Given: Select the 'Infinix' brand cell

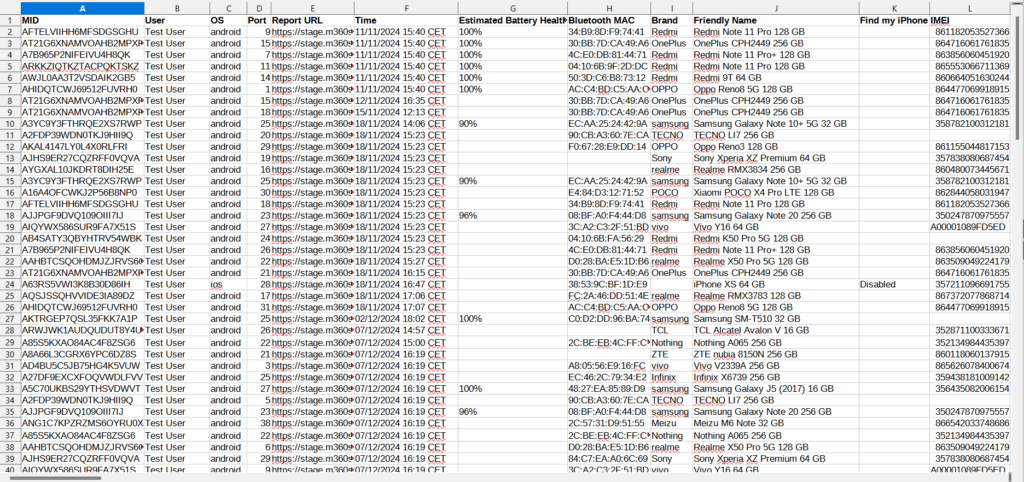Looking at the screenshot, I should 671,377.
